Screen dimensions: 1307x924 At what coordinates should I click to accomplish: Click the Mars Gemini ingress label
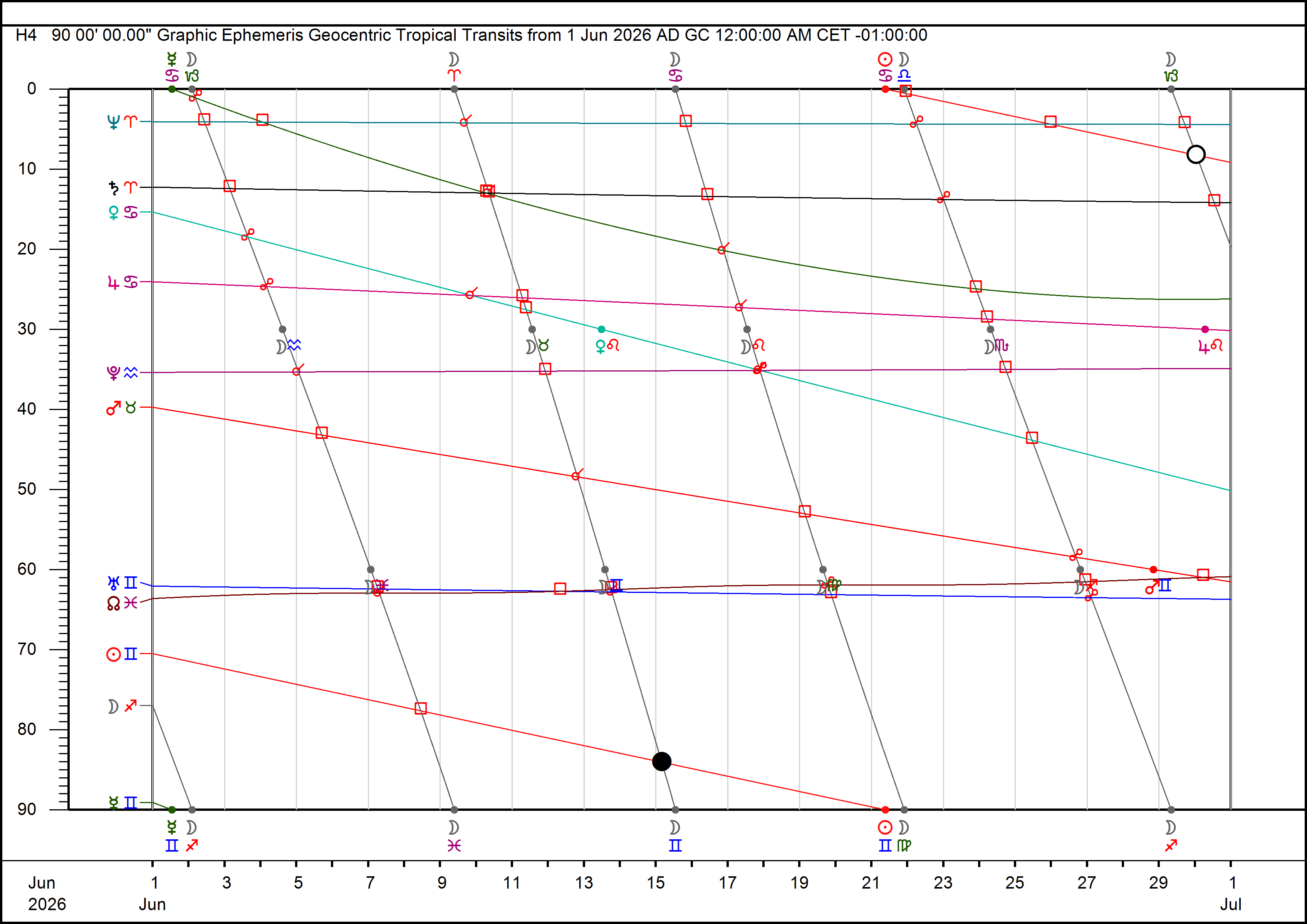pos(1158,586)
